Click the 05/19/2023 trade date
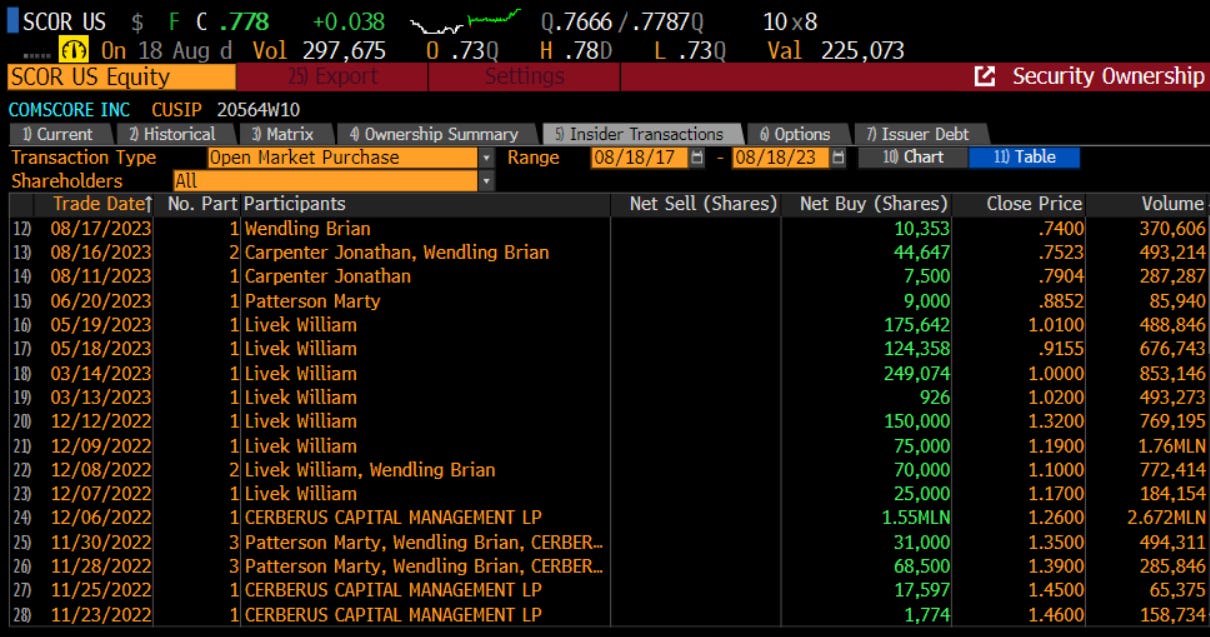The image size is (1210, 637). 100,325
